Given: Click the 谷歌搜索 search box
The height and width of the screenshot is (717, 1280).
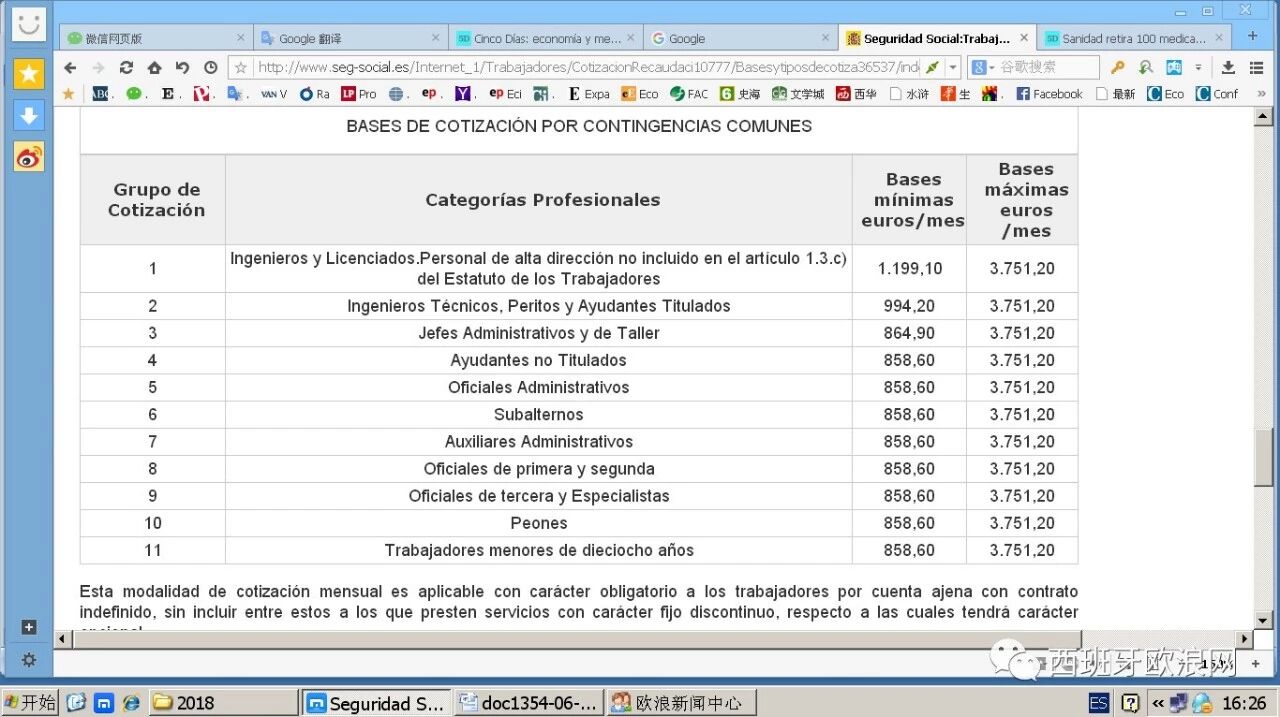Looking at the screenshot, I should pos(1048,68).
